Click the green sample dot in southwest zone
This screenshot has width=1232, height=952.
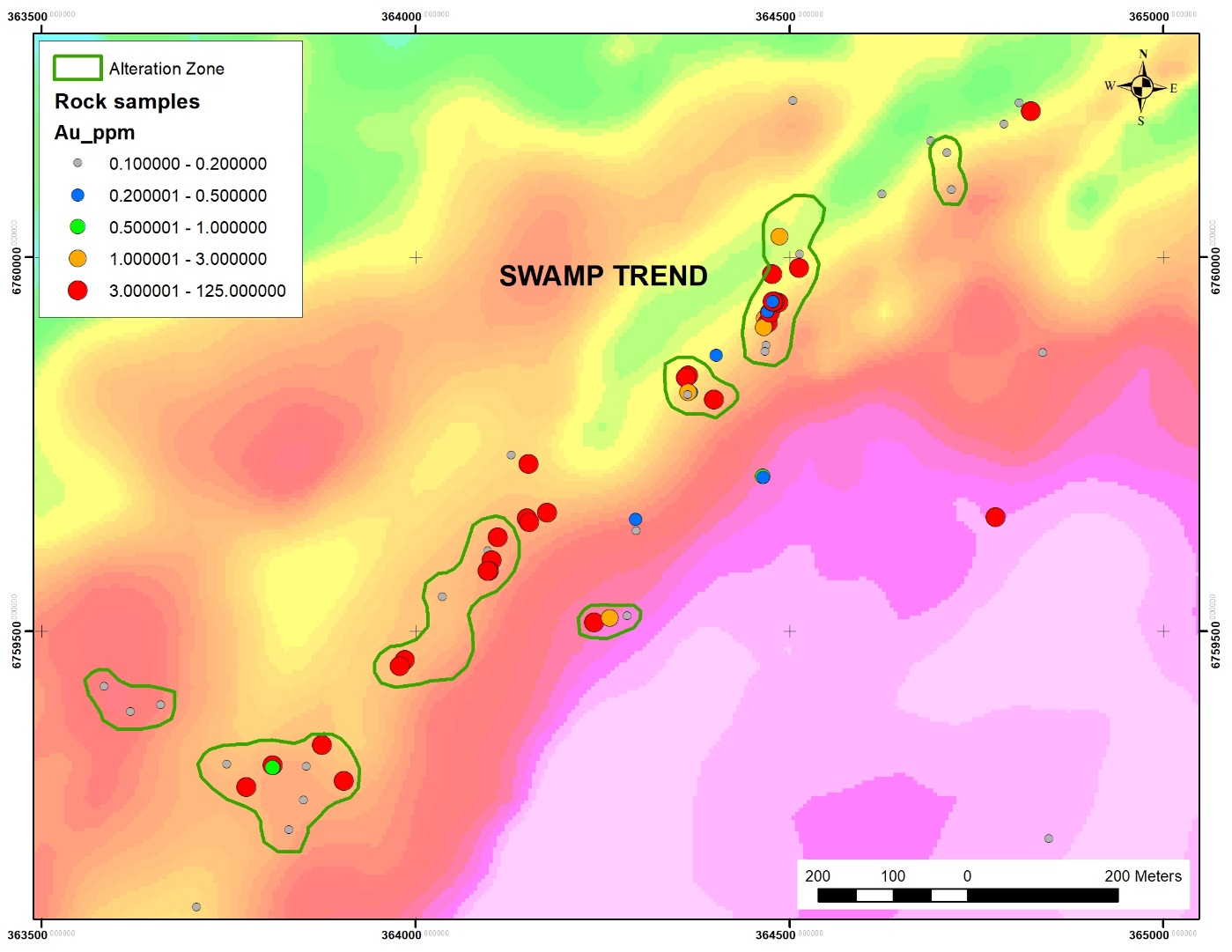coord(273,767)
